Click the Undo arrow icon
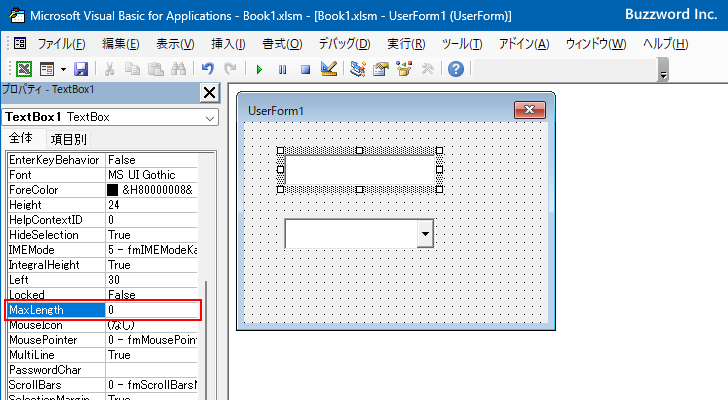Viewport: 728px width, 400px height. [x=208, y=69]
